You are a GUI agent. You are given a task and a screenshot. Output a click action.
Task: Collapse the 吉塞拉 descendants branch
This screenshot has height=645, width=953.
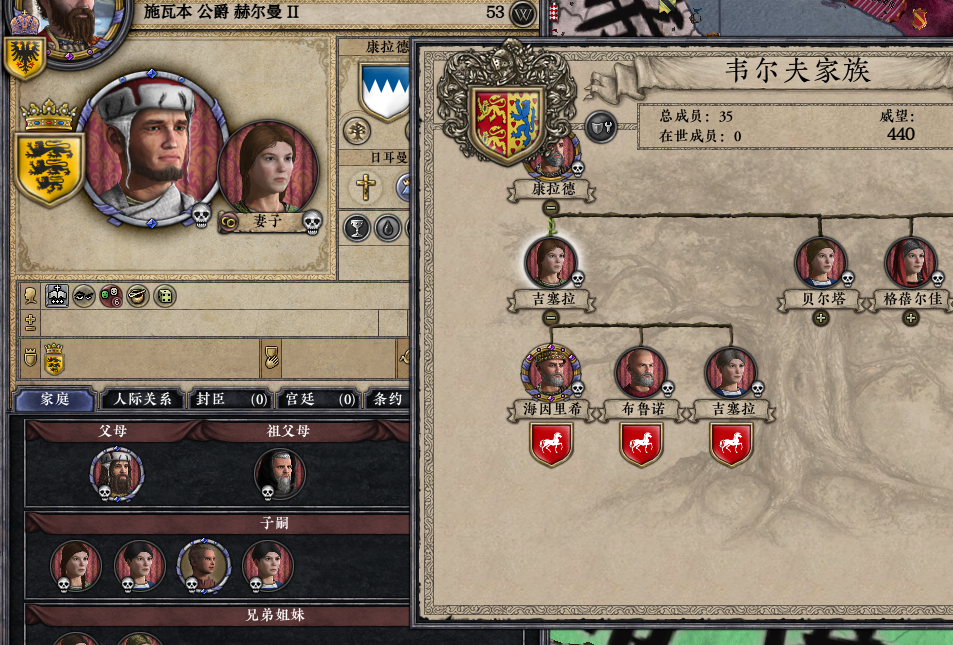point(551,317)
